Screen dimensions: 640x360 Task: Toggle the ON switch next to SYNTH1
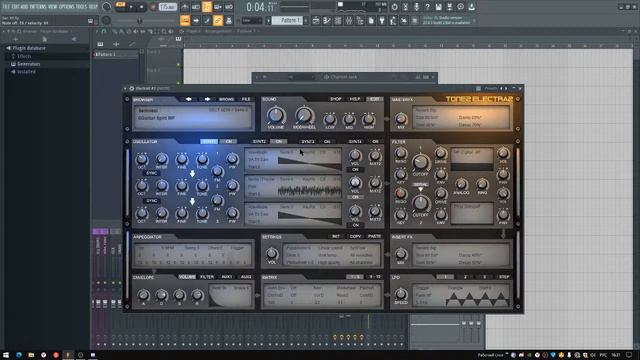tap(229, 142)
